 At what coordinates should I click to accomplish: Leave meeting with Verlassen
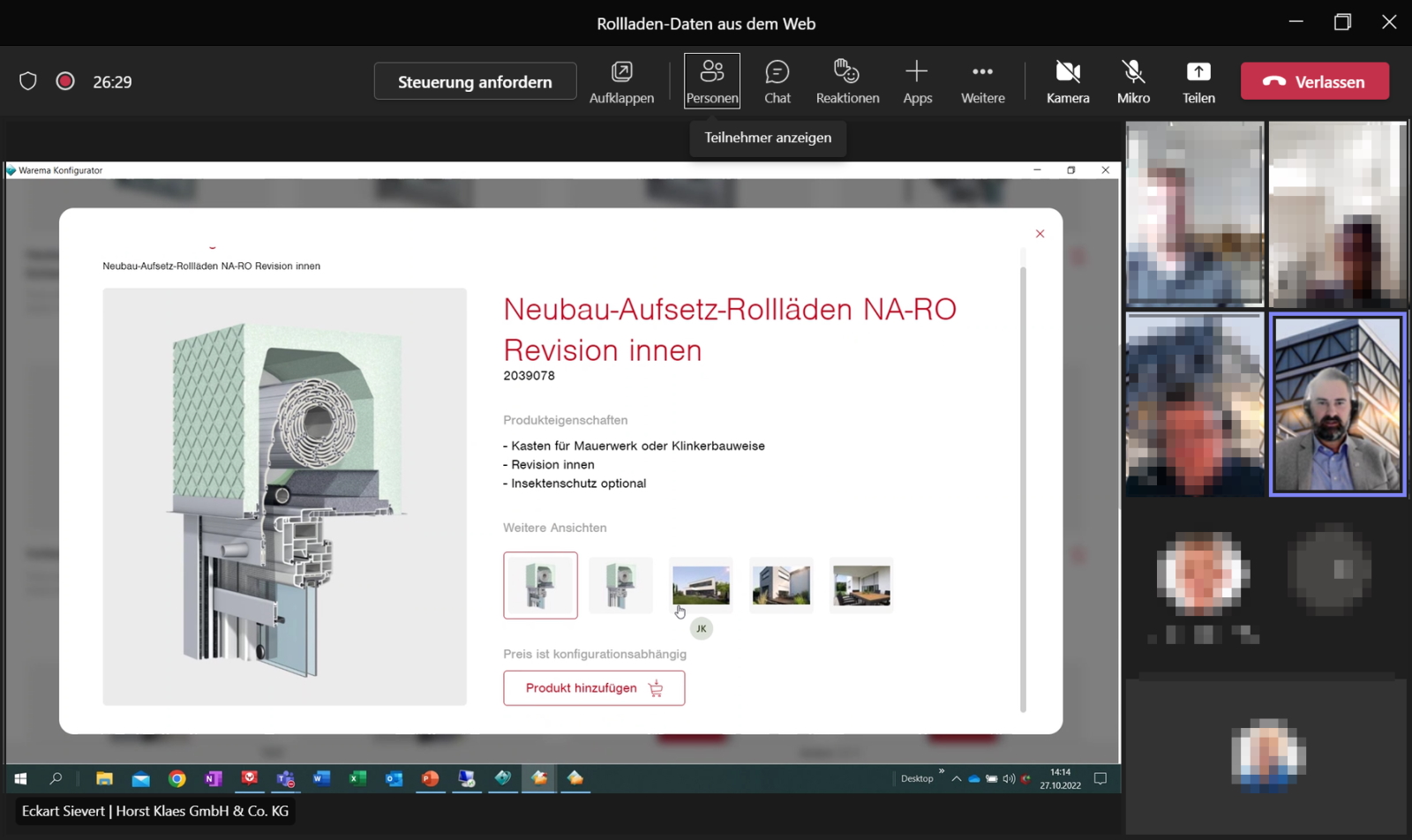point(1315,81)
